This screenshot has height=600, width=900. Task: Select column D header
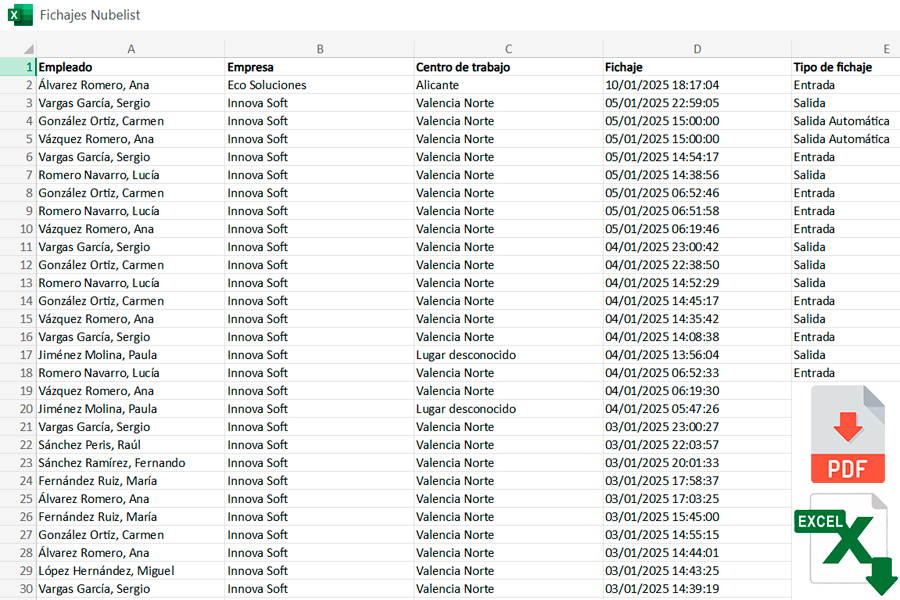[696, 49]
